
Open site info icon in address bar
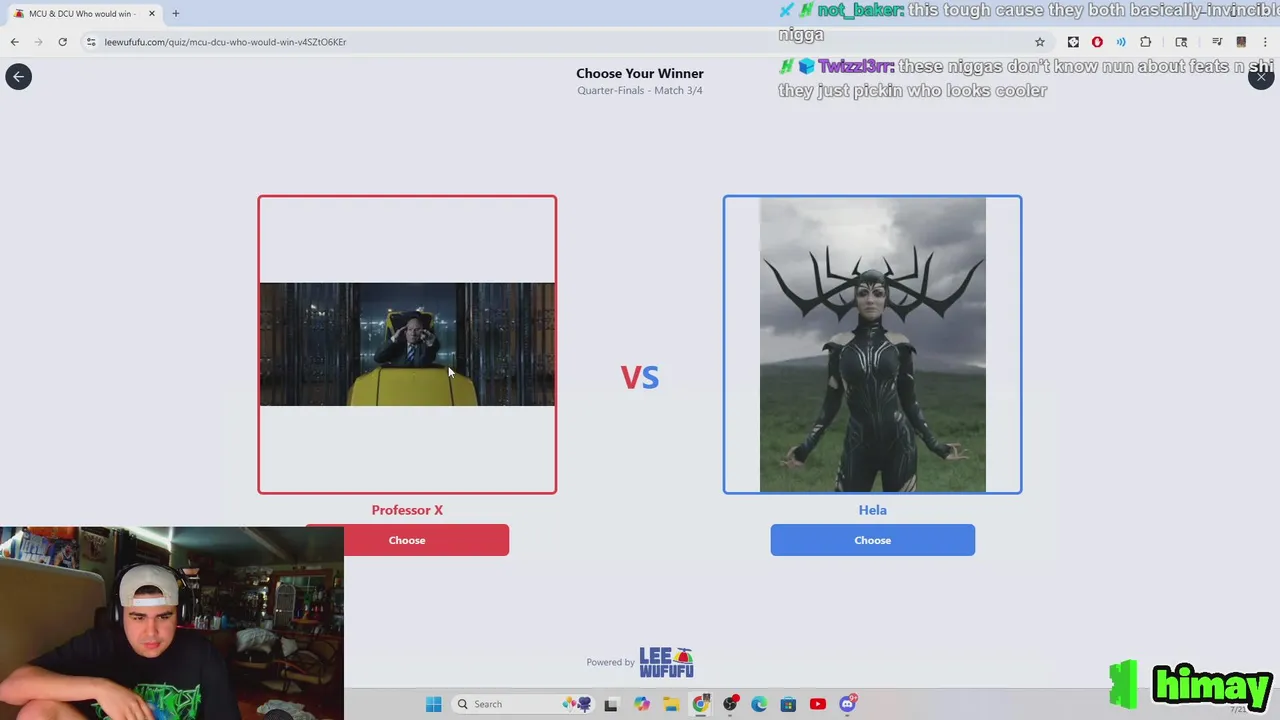(91, 42)
